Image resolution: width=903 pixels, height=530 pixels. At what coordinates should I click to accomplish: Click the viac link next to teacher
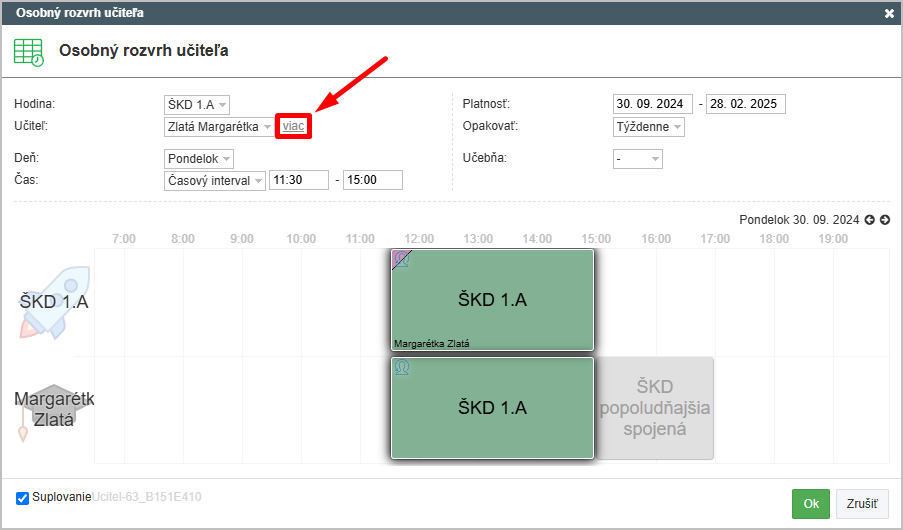click(x=293, y=126)
